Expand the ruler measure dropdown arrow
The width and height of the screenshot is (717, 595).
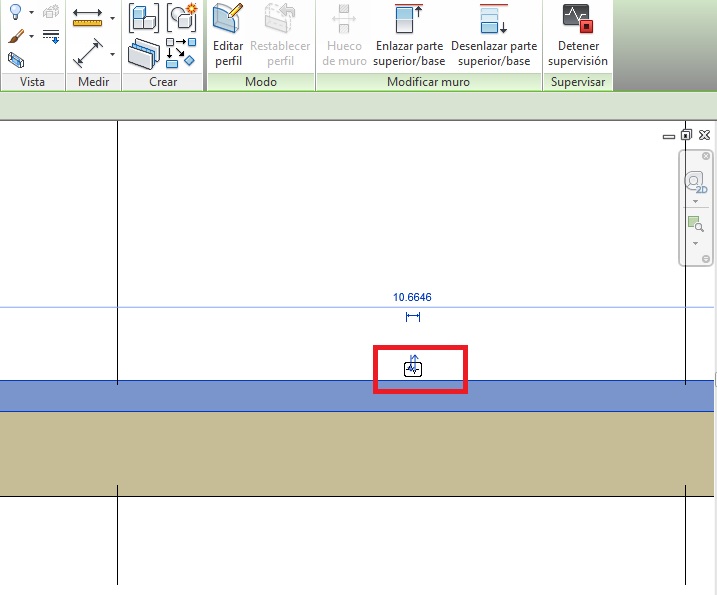pyautogui.click(x=112, y=18)
